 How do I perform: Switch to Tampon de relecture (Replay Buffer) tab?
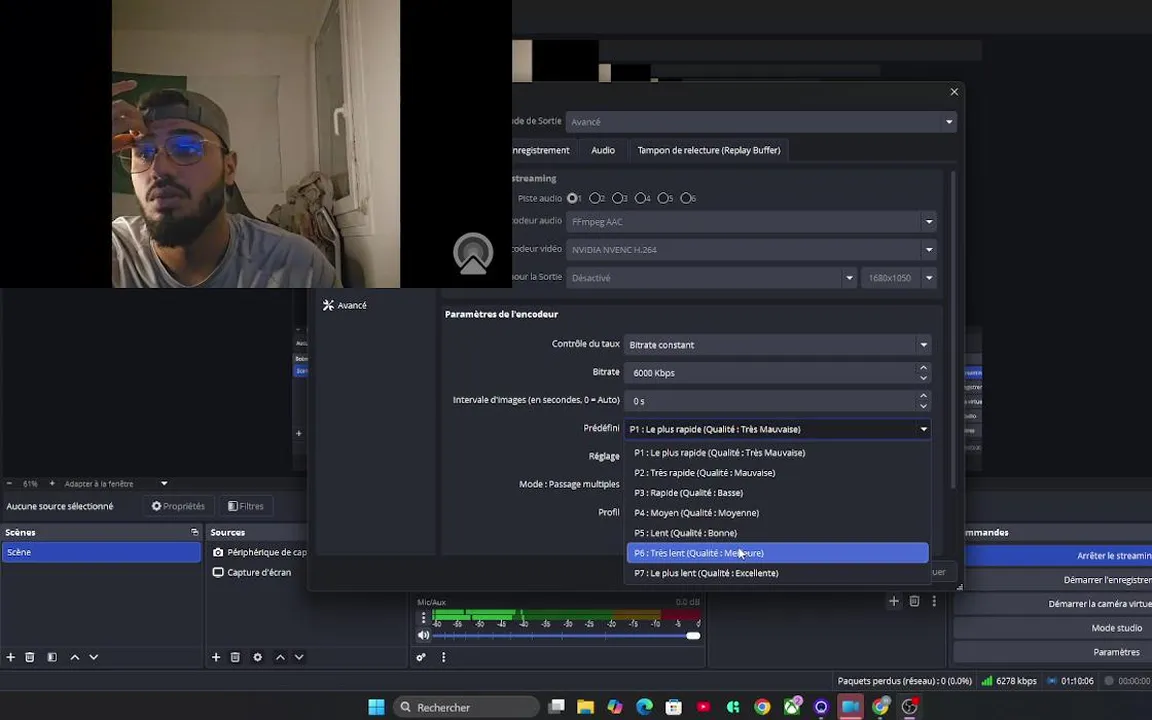709,150
